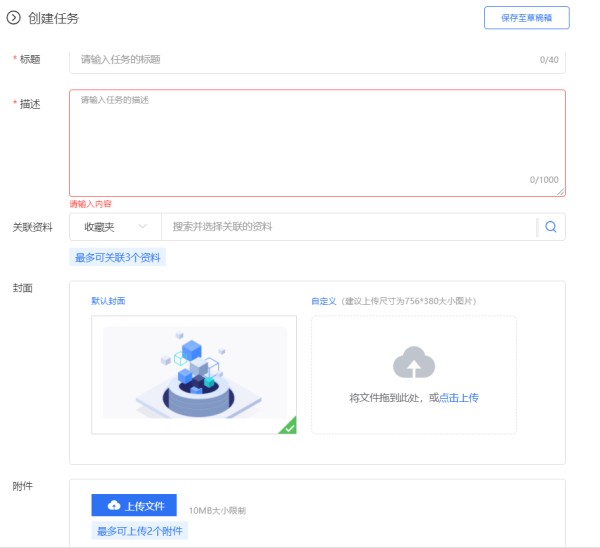
Task: Click the 0/1000 character counter
Action: pos(544,180)
